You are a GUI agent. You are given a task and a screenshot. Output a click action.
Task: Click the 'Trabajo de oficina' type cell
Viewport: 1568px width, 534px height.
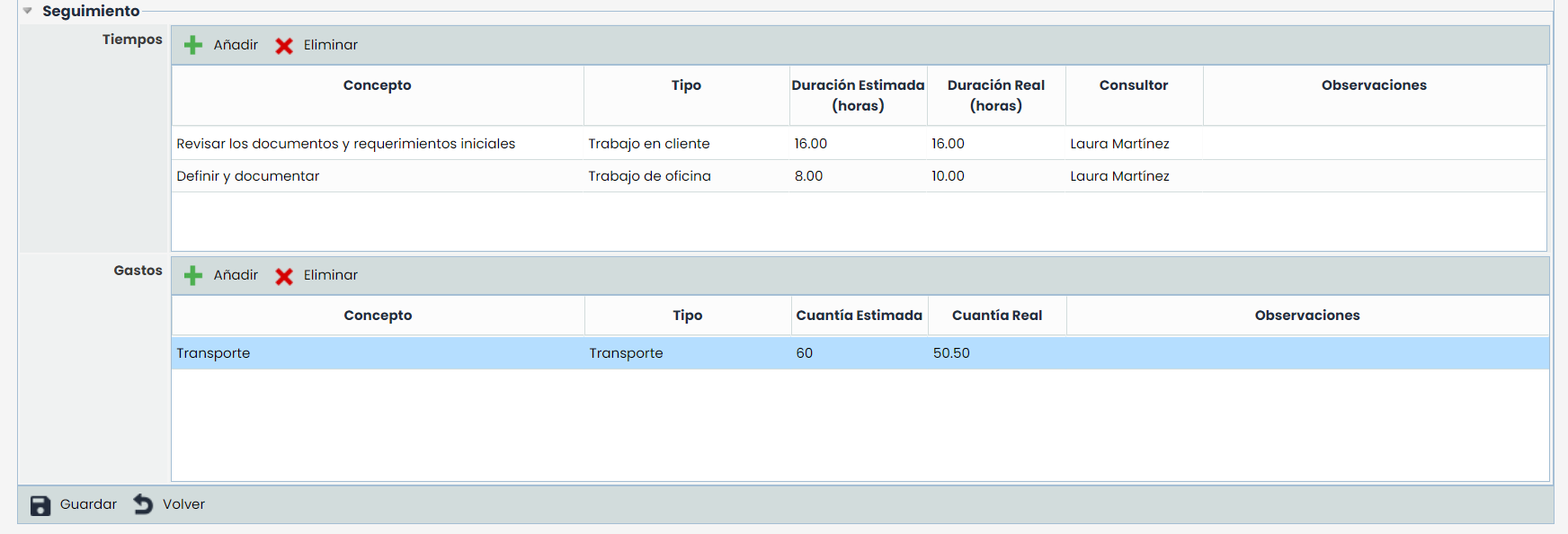point(649,176)
